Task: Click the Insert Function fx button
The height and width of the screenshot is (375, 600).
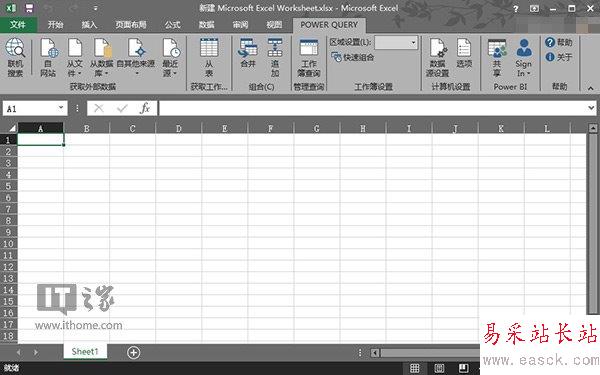Action: click(x=145, y=109)
